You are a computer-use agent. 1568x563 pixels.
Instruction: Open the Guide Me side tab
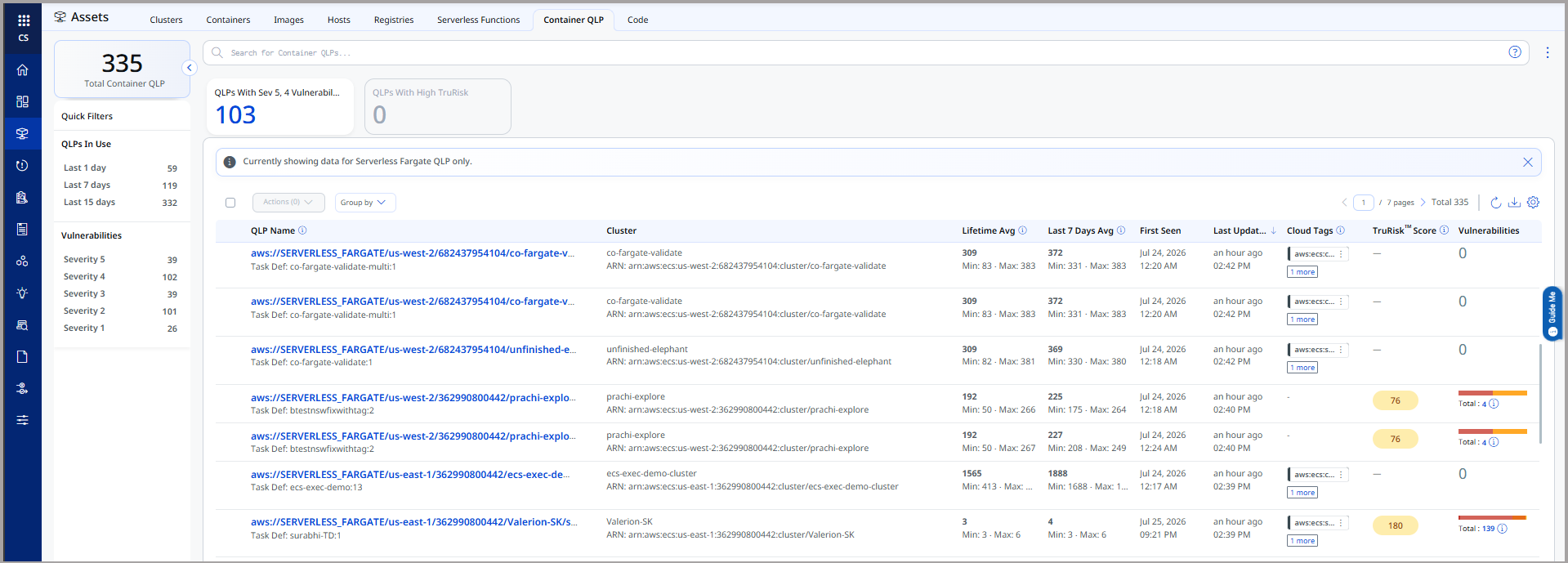(1552, 312)
